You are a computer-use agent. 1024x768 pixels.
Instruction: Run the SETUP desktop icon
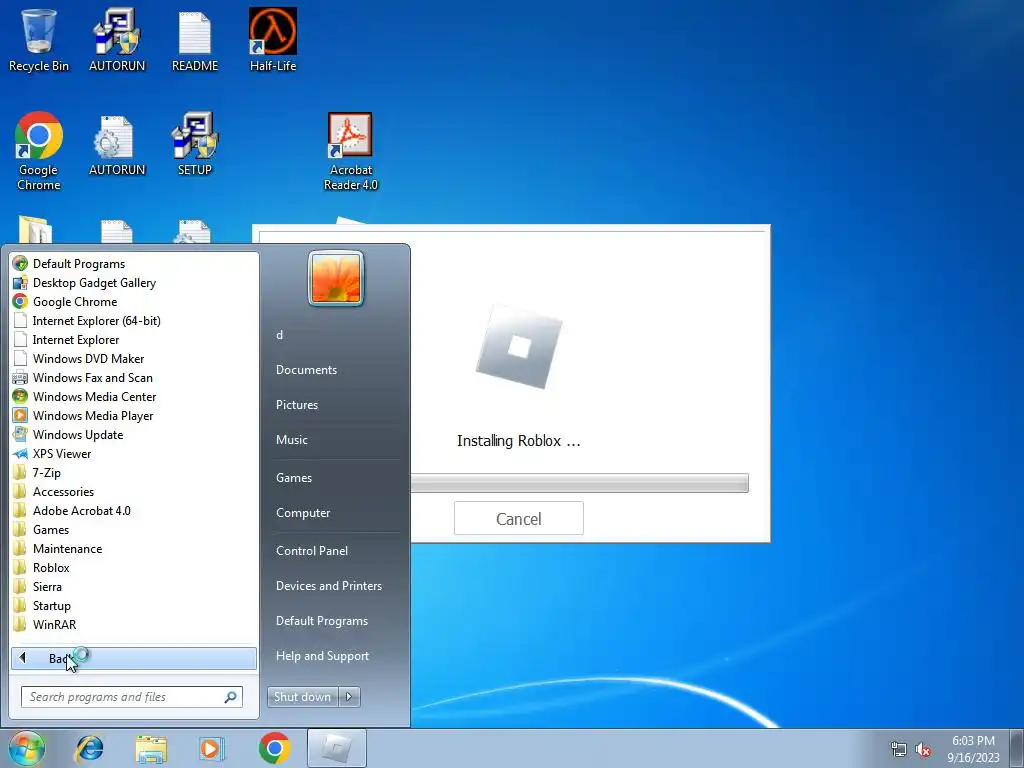tap(195, 145)
